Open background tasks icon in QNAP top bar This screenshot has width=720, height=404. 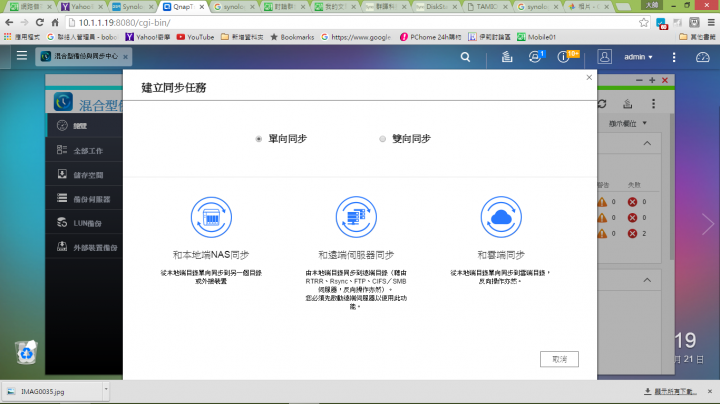[507, 57]
